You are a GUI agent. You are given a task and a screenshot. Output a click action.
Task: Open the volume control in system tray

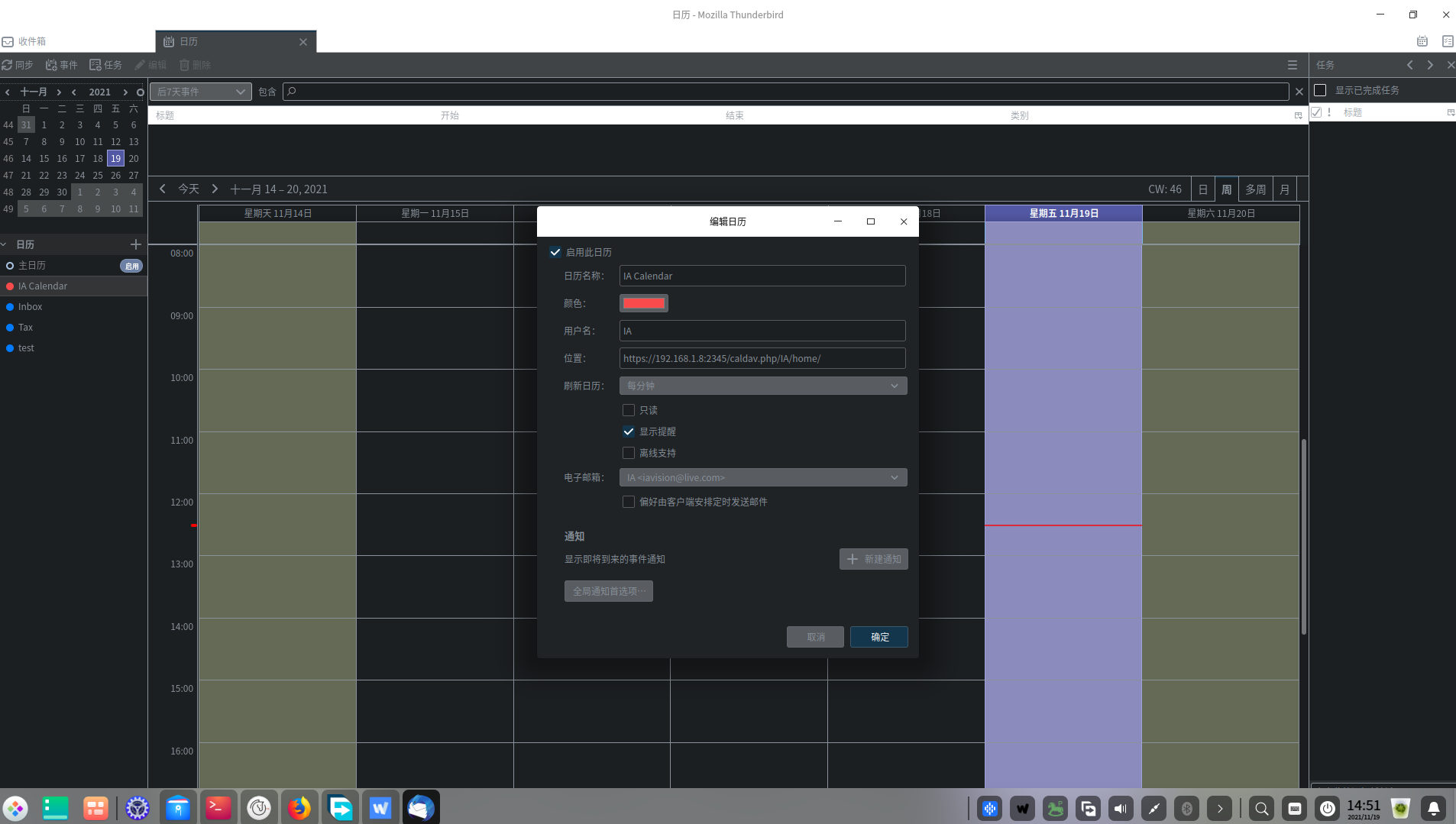tap(1121, 808)
